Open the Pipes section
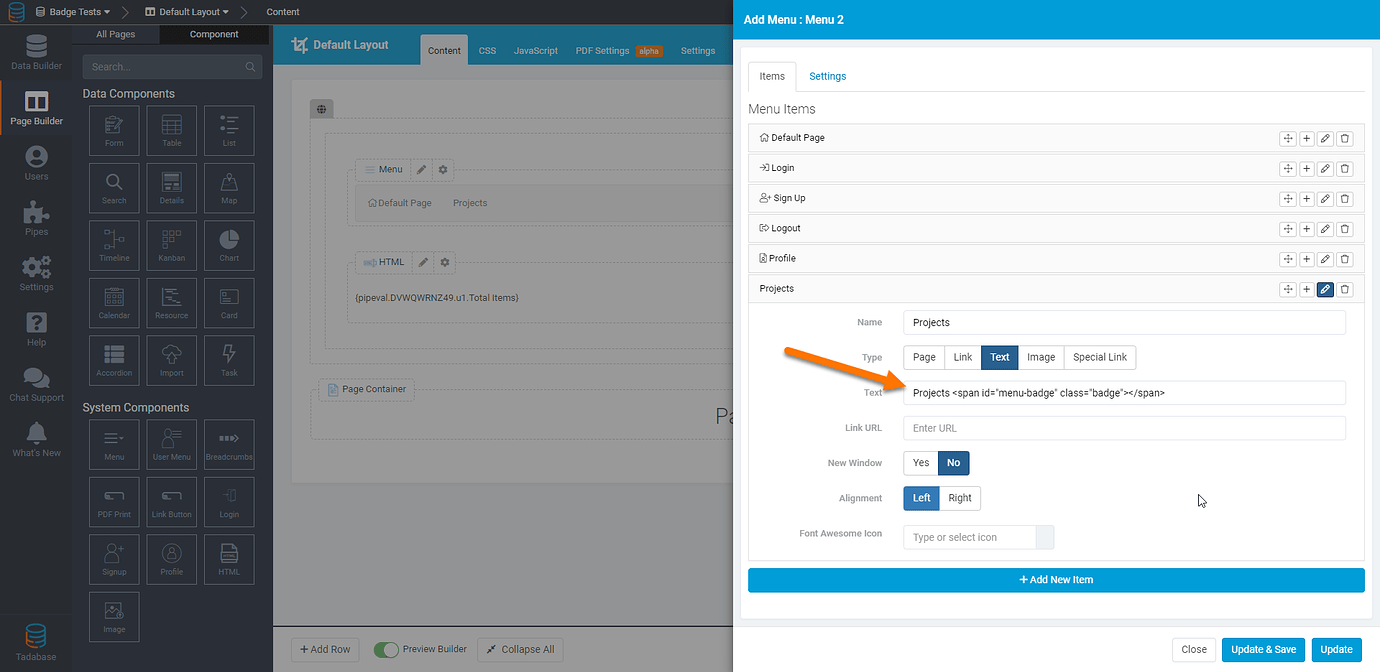The width and height of the screenshot is (1380, 672). click(36, 215)
